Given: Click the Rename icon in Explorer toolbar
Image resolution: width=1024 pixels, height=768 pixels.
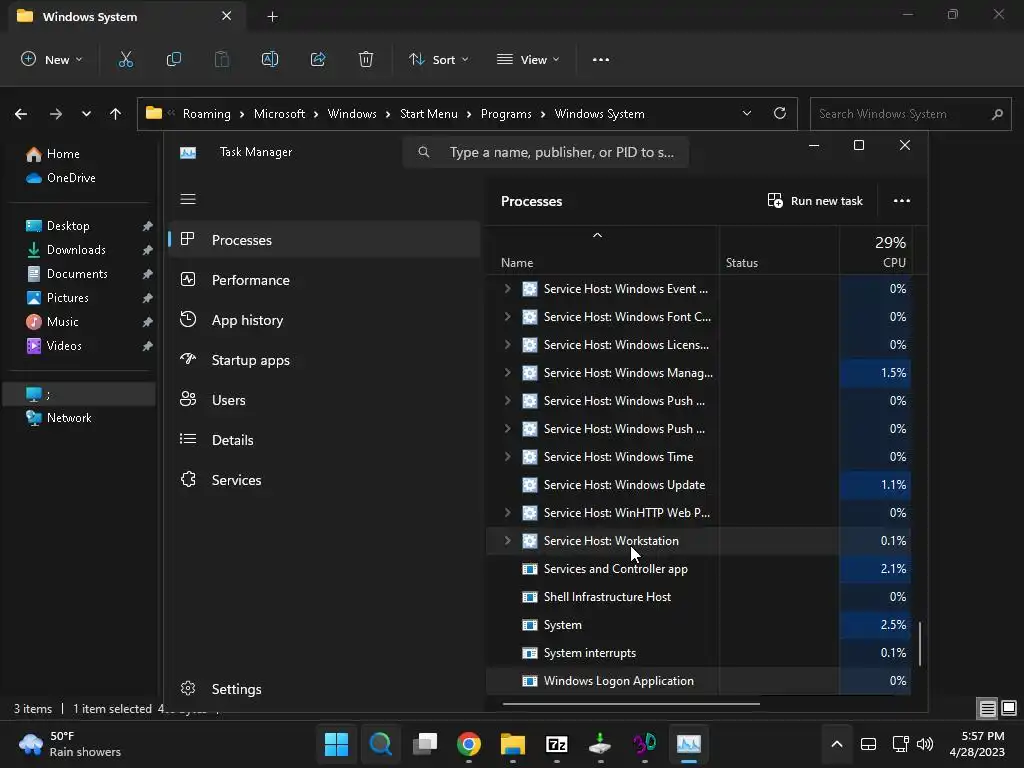Looking at the screenshot, I should tap(270, 59).
